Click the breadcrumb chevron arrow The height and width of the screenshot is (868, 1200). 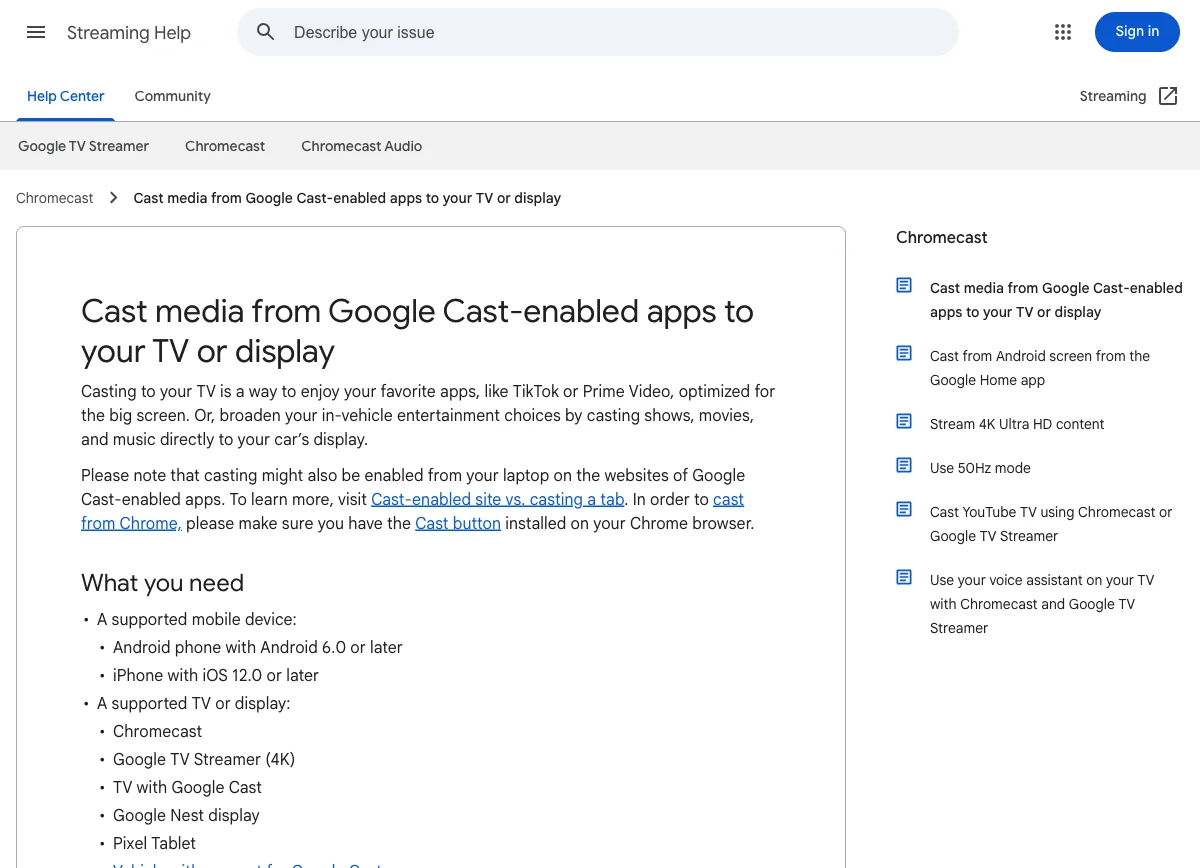[x=114, y=198]
